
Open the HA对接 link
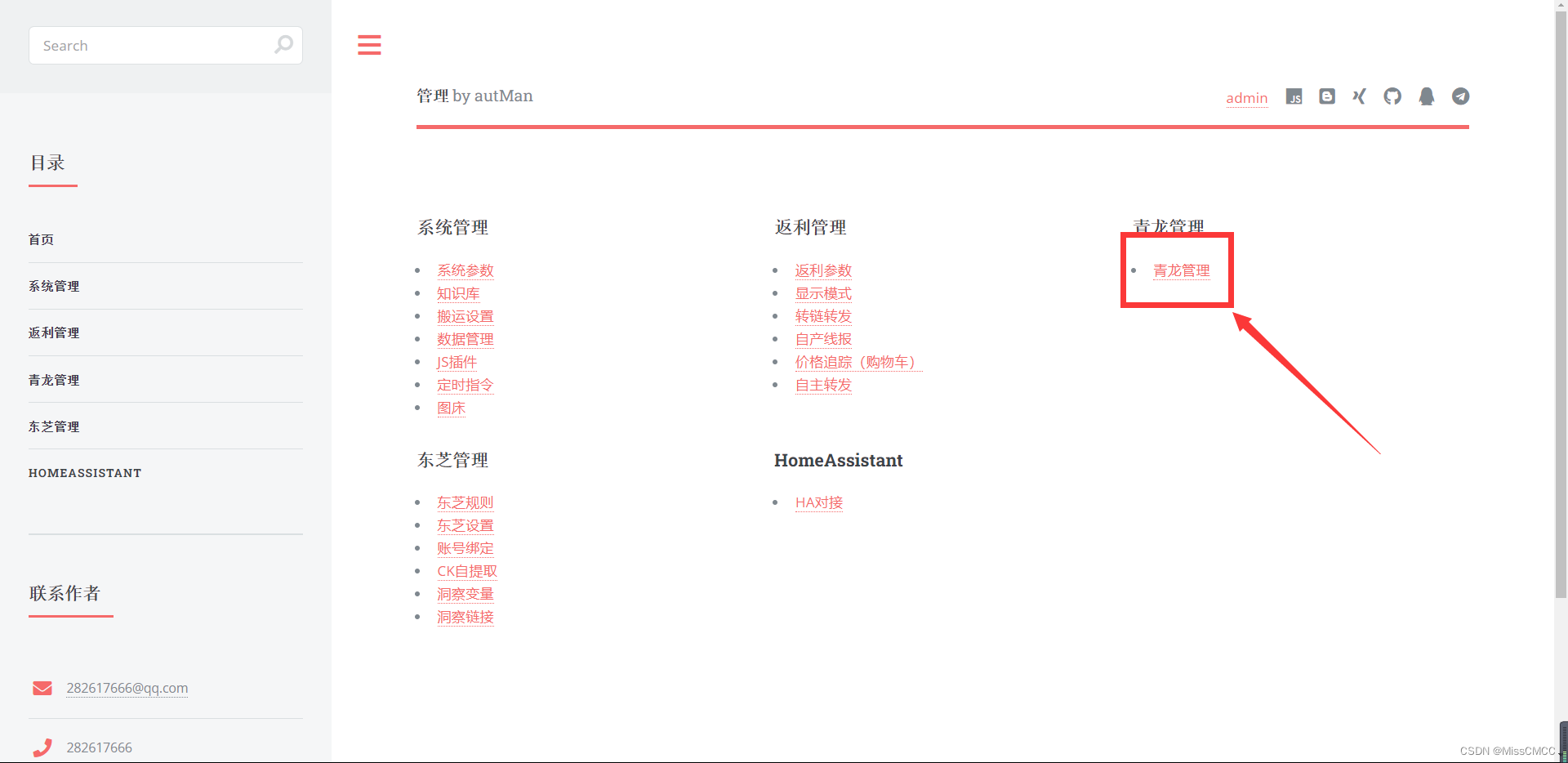pyautogui.click(x=819, y=502)
